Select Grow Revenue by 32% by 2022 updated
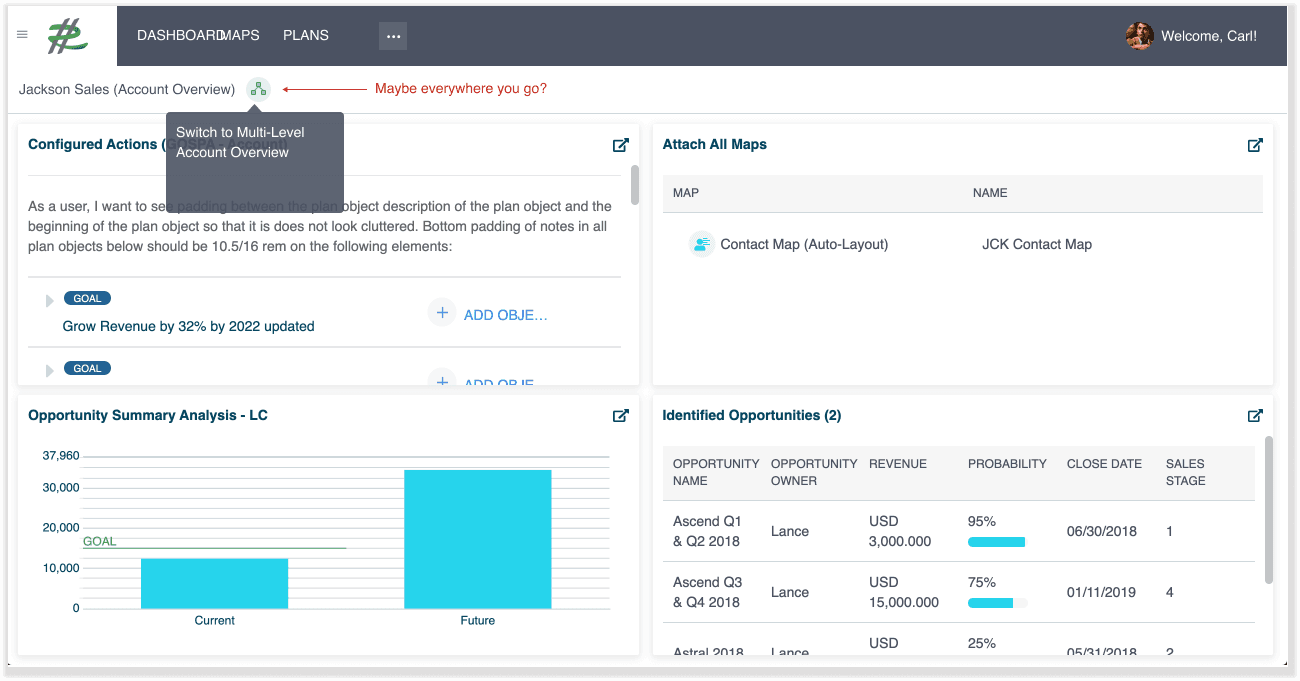 point(189,326)
